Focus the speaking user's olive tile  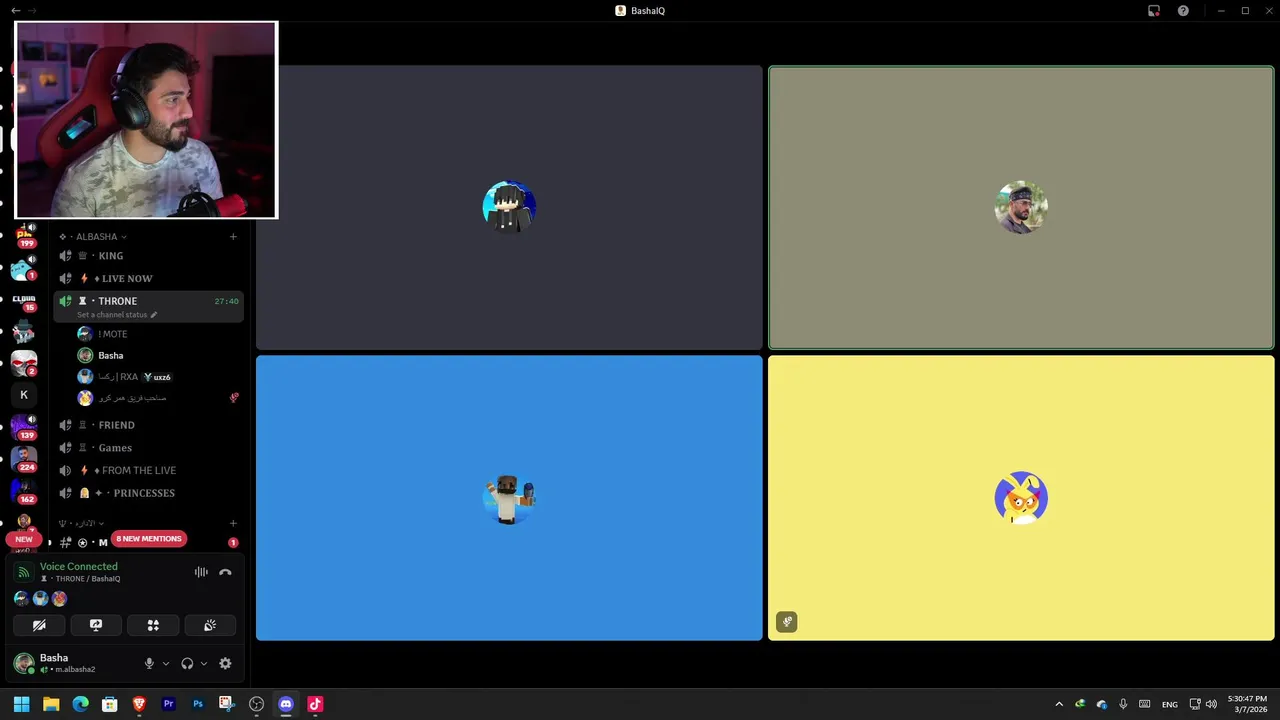[1021, 208]
